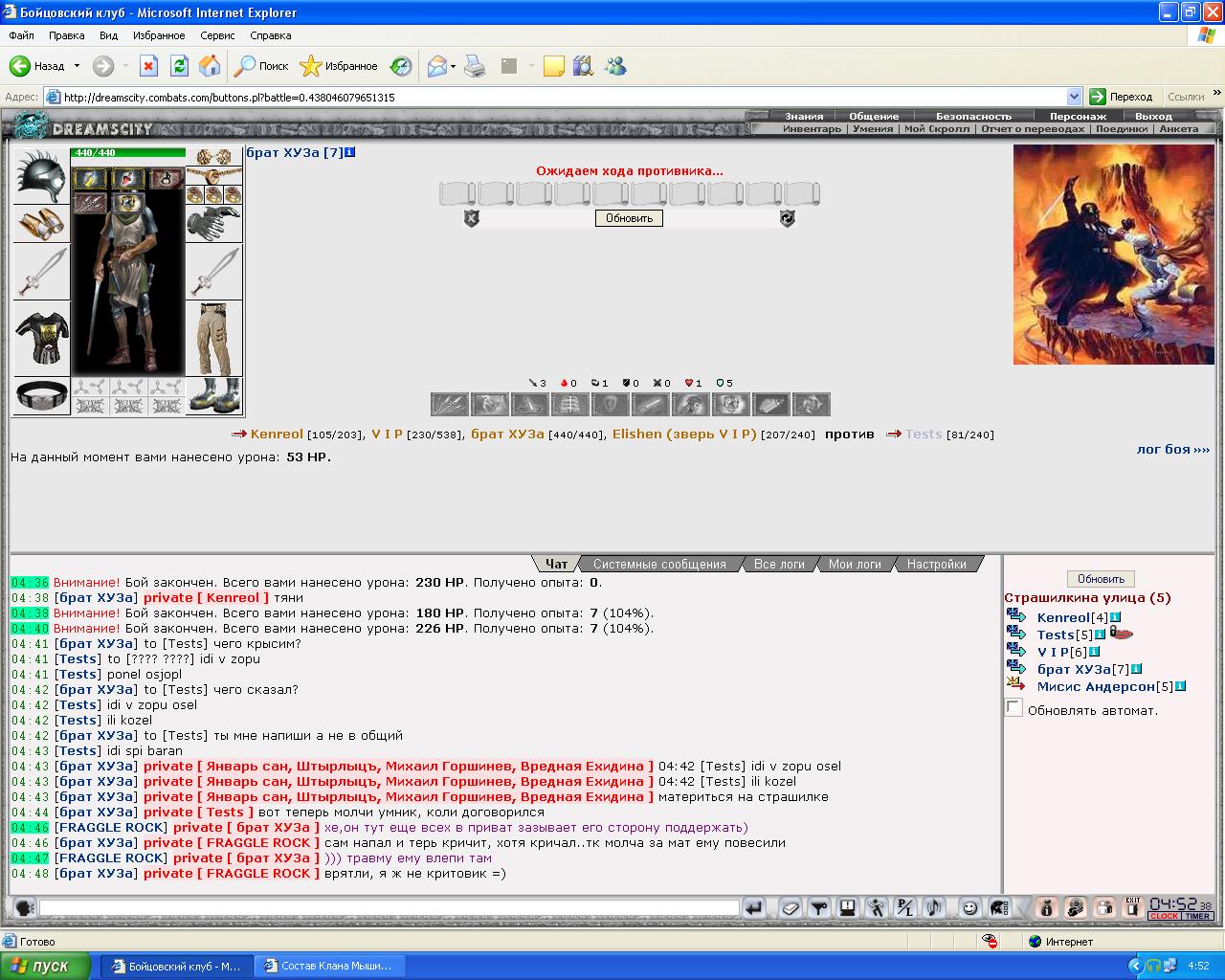This screenshot has width=1225, height=980.
Task: Click the armor equipment slot icon
Action: (x=41, y=338)
